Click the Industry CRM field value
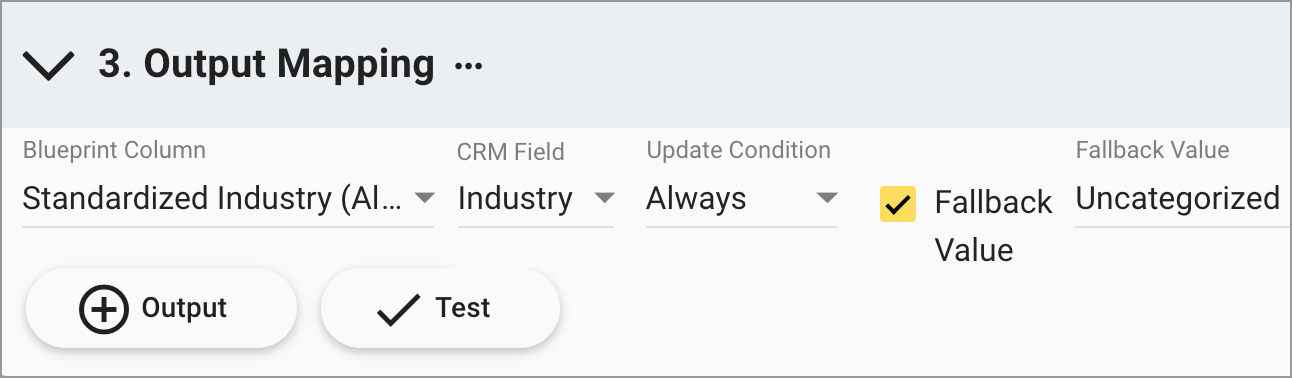The image size is (1292, 378). point(515,198)
